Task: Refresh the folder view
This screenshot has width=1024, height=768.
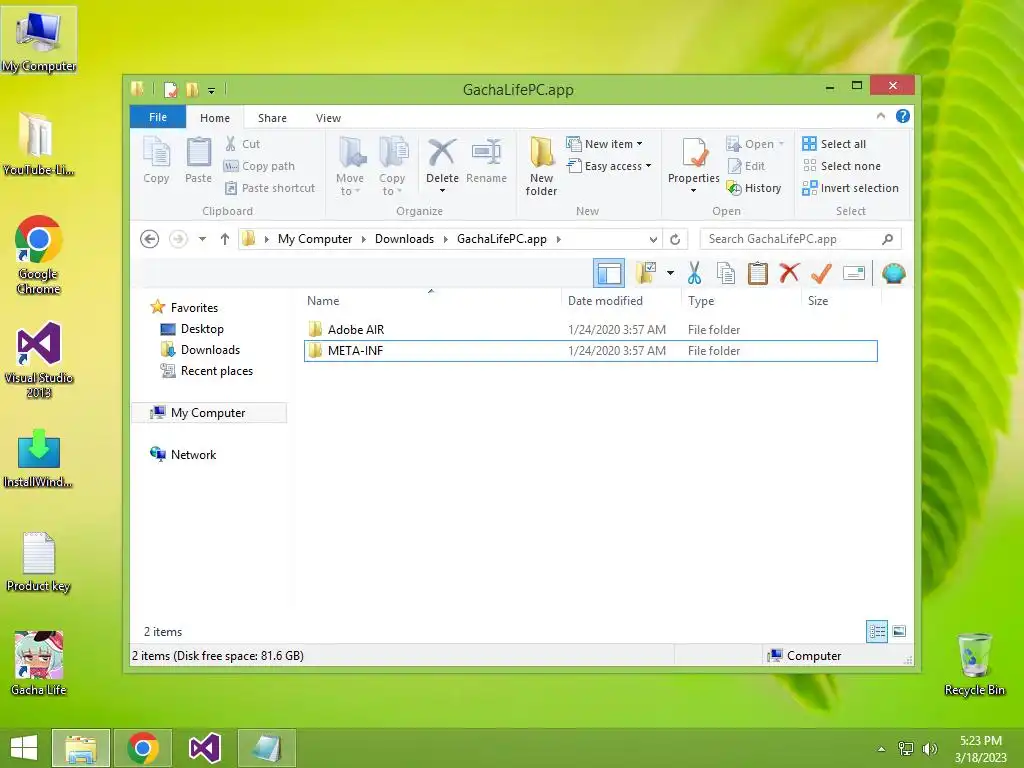Action: pyautogui.click(x=675, y=240)
